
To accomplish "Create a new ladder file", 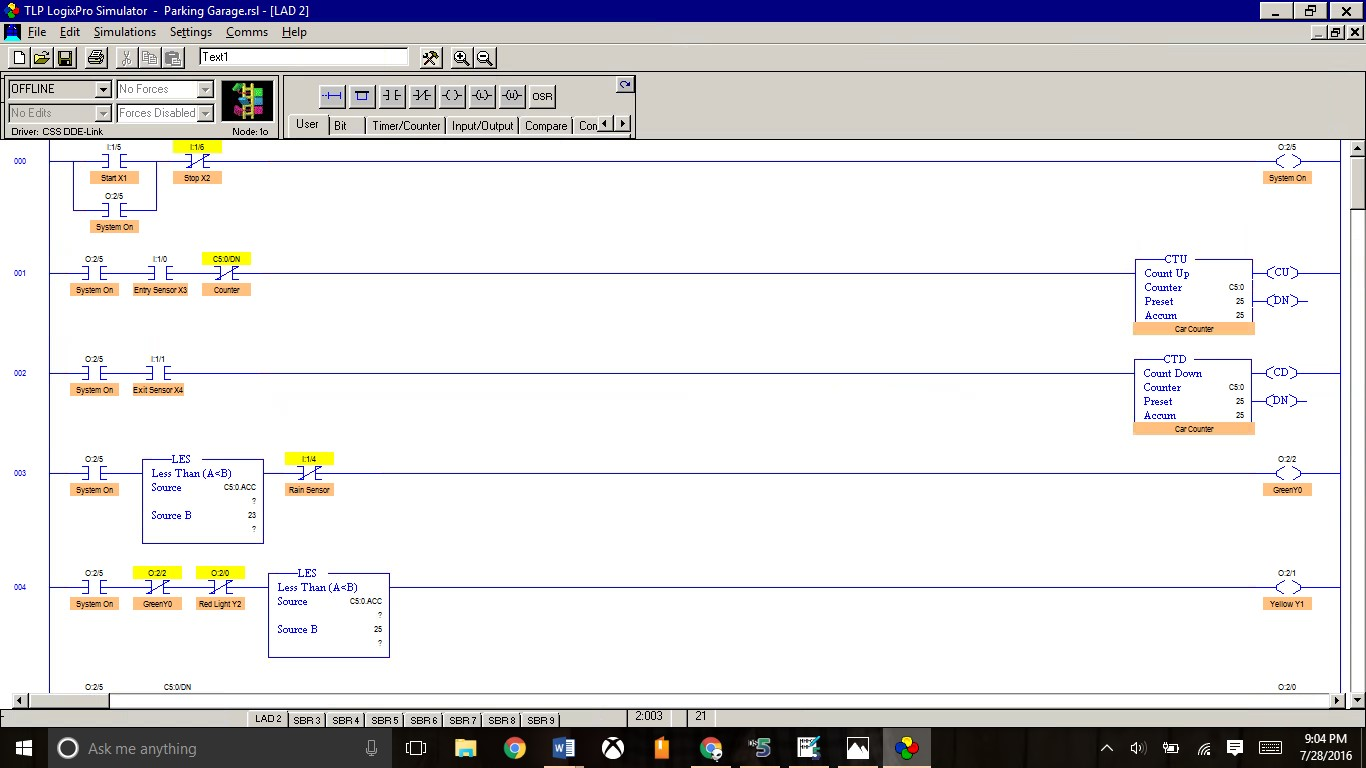I will tap(18, 57).
